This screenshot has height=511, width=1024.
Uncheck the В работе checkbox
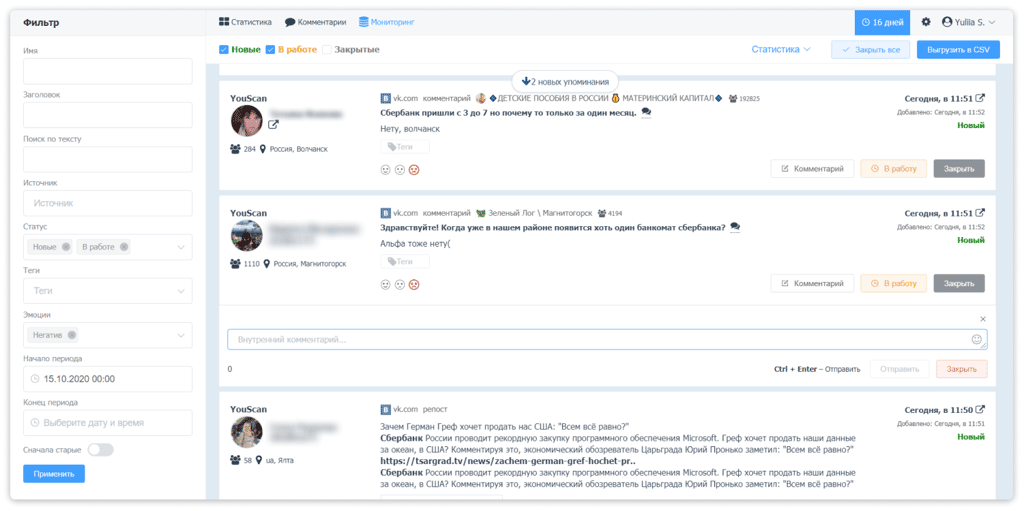pos(270,50)
